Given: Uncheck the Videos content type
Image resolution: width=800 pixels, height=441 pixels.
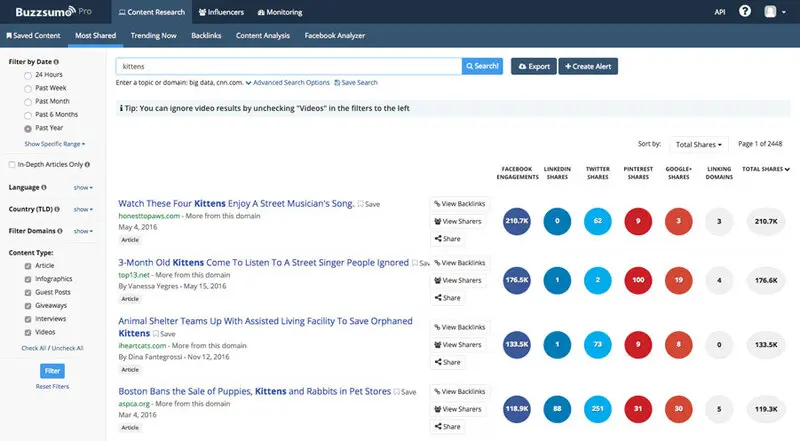Looking at the screenshot, I should [28, 332].
